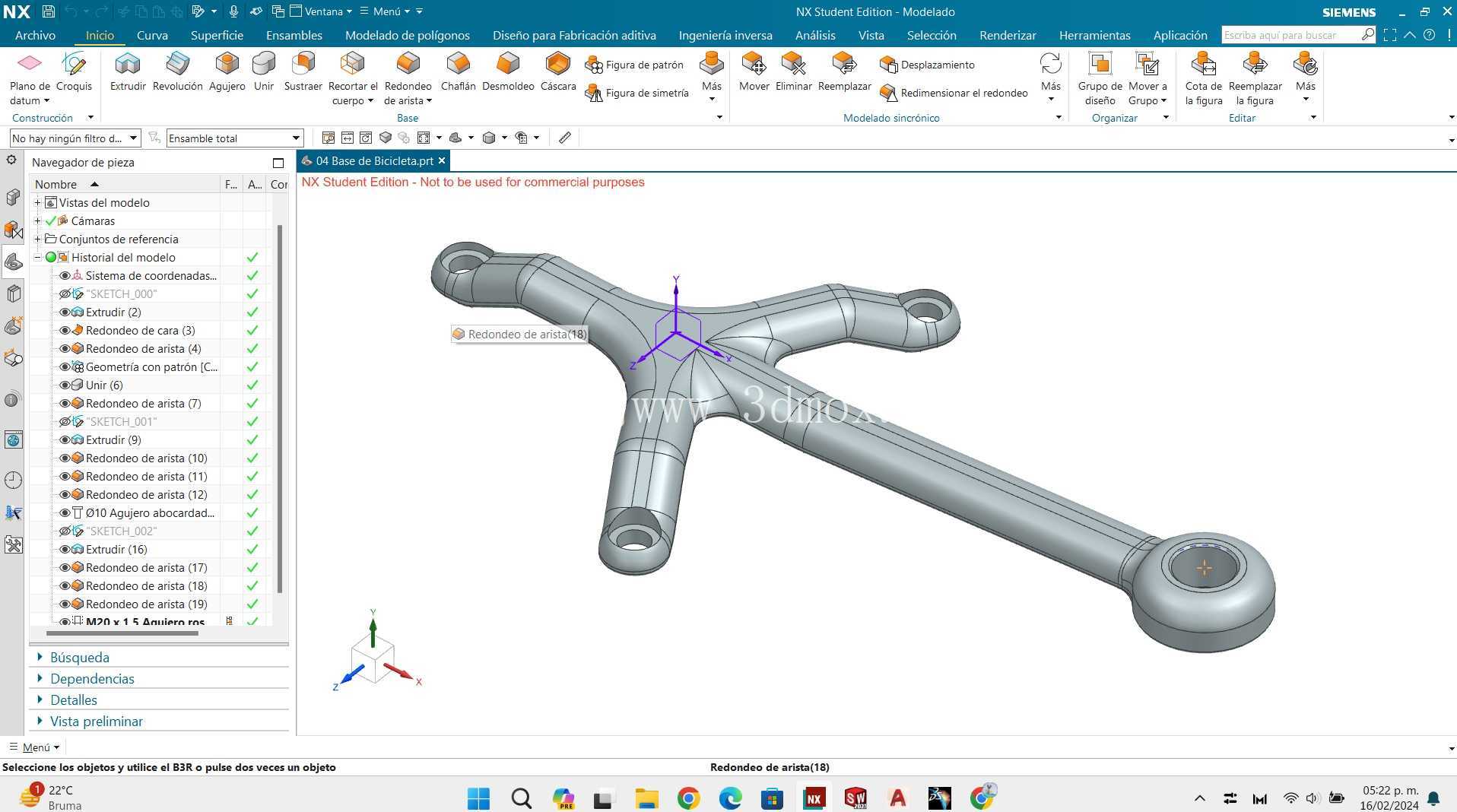This screenshot has height=812, width=1457.
Task: Expand the Dependencias section
Action: tap(40, 678)
